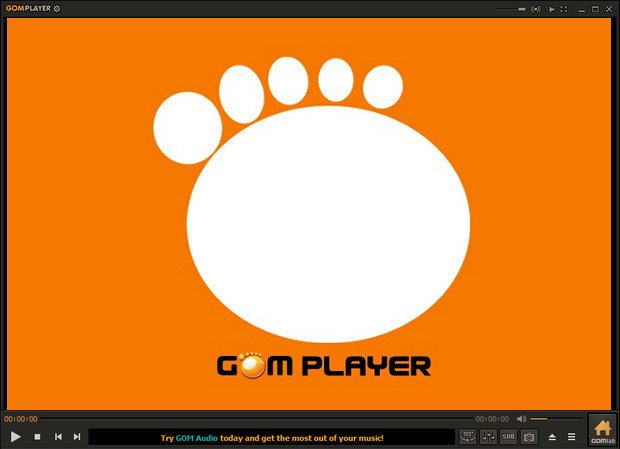Maximize the GOM Player window
Viewport: 620px width, 449px height.
tap(595, 9)
